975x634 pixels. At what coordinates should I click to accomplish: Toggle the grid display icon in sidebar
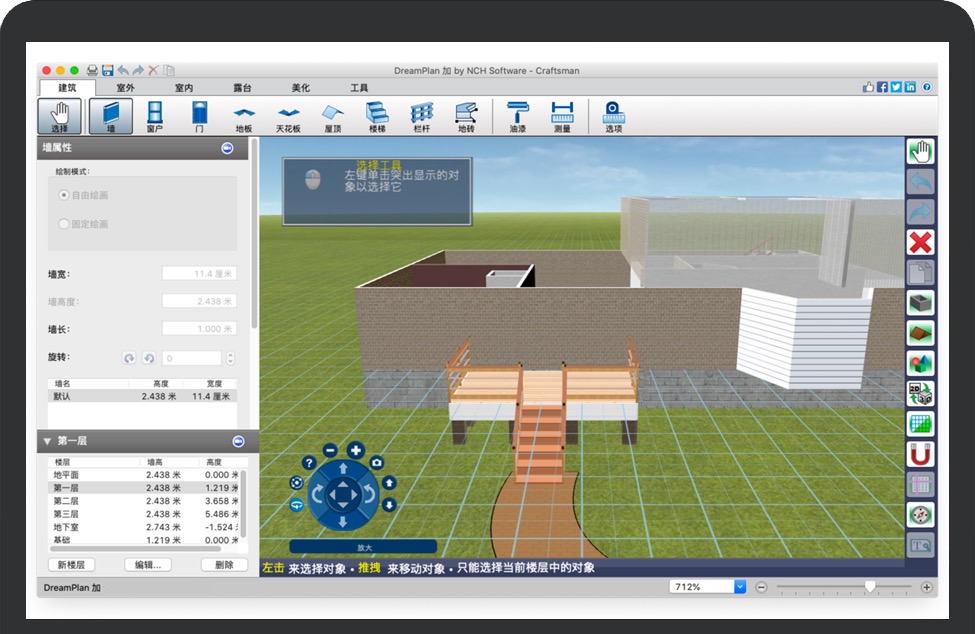920,424
